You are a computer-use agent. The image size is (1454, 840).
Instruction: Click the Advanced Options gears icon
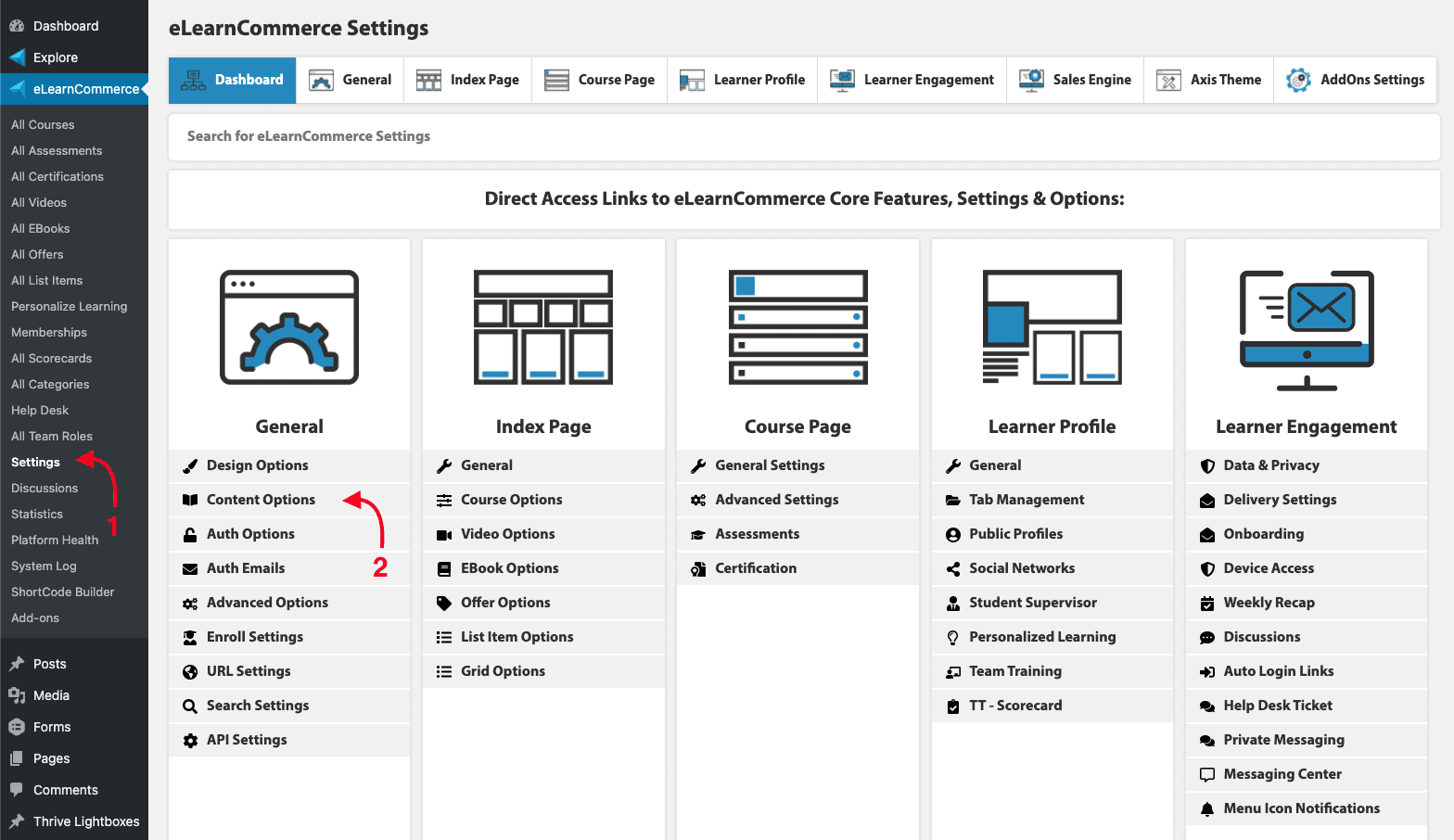point(190,604)
